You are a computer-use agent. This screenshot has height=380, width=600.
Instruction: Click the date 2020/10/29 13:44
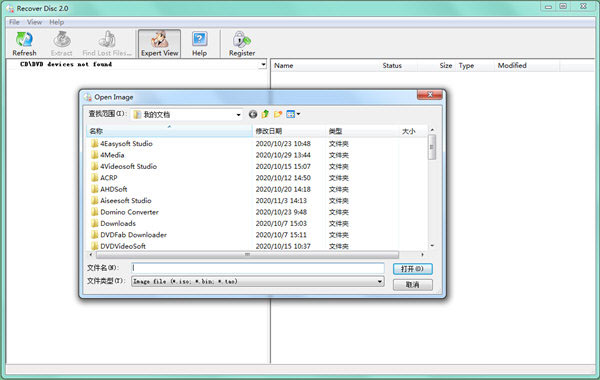pos(283,155)
